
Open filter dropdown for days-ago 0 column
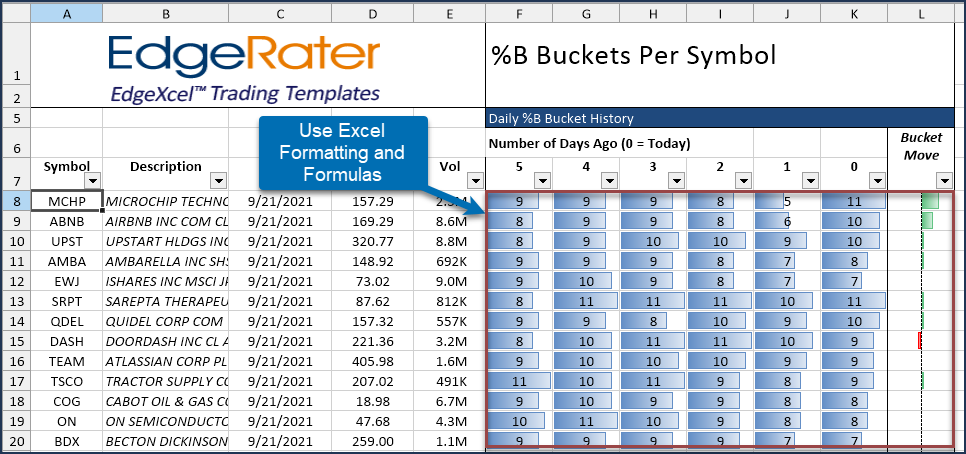pos(879,180)
